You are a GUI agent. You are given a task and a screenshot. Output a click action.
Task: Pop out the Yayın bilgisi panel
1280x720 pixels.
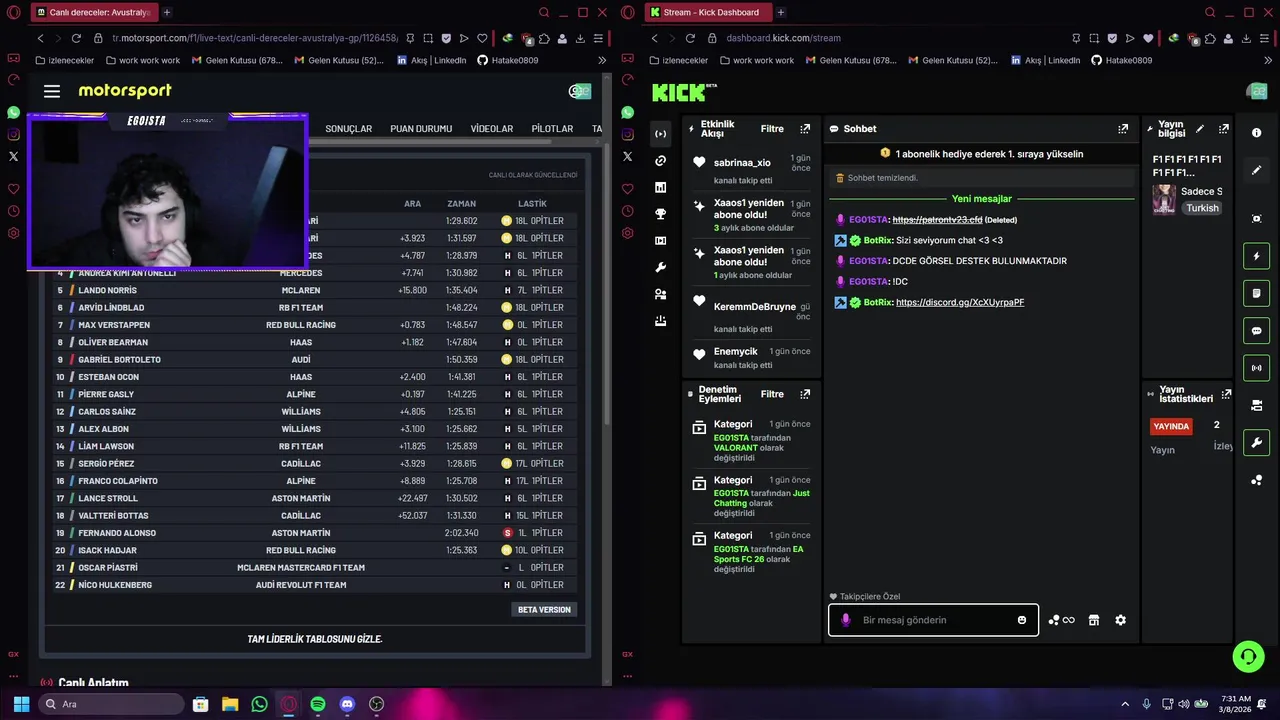tap(1223, 129)
